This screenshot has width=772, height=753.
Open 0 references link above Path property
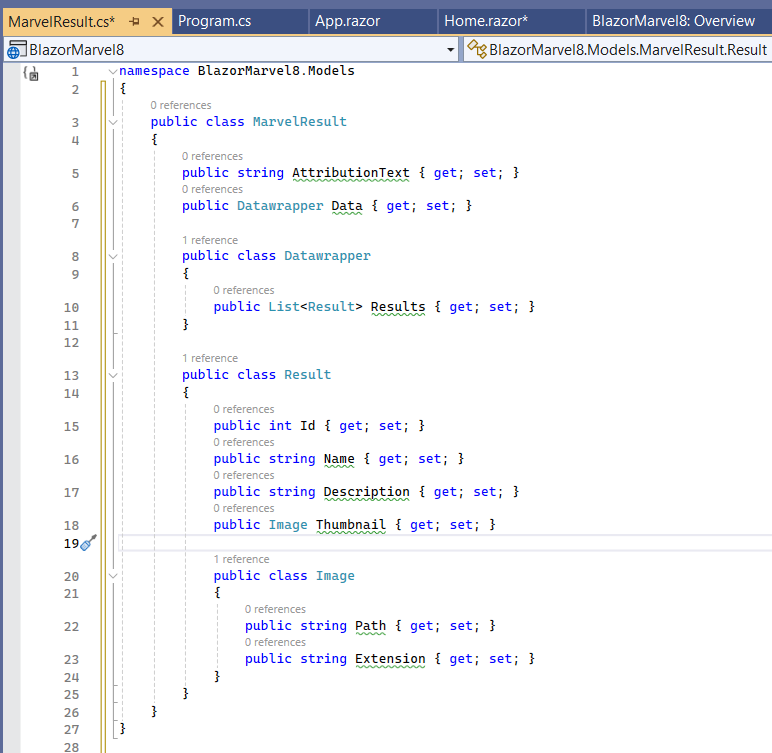(x=275, y=609)
